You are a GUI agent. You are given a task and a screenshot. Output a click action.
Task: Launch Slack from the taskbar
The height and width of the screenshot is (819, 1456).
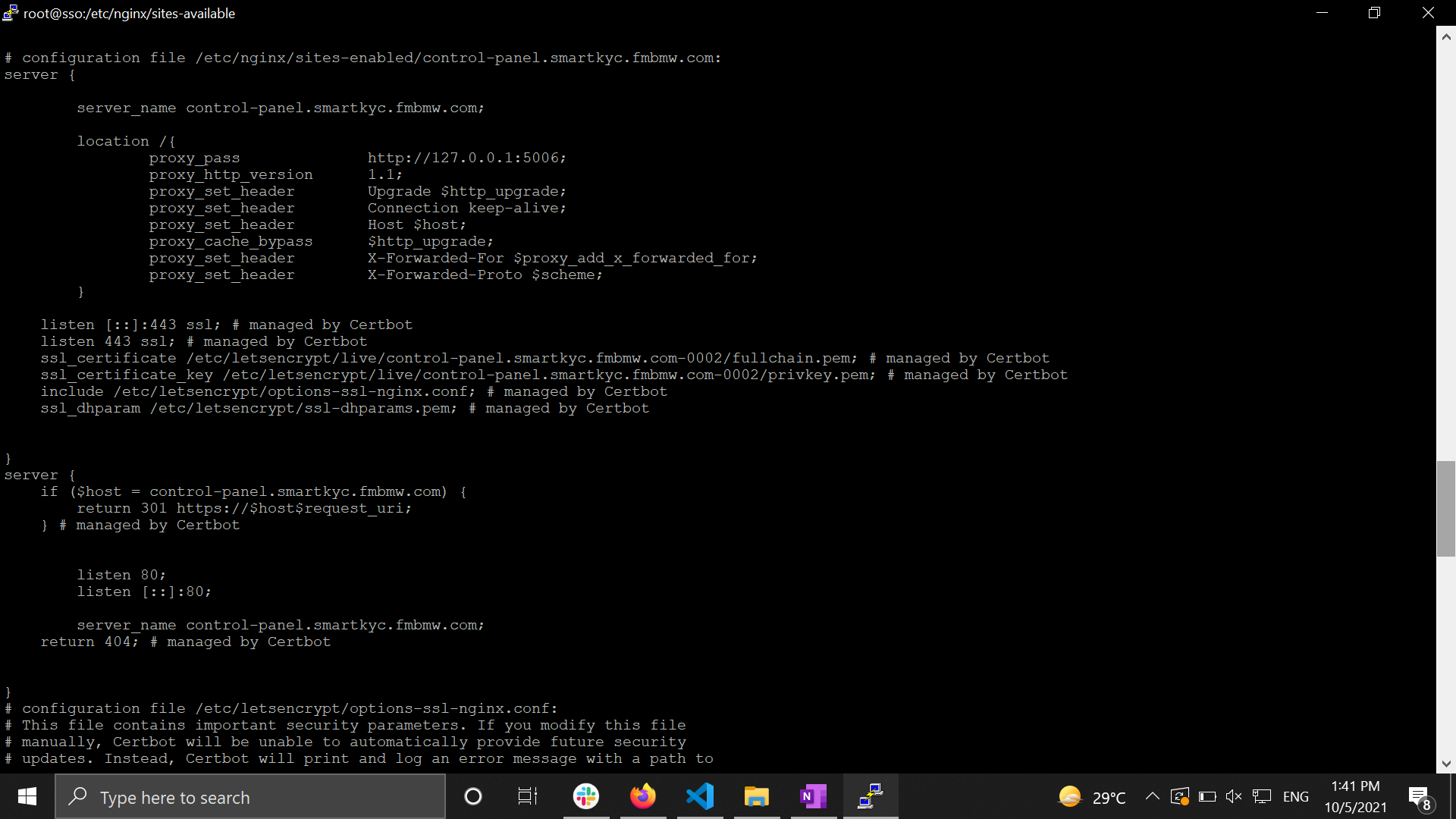[x=586, y=797]
